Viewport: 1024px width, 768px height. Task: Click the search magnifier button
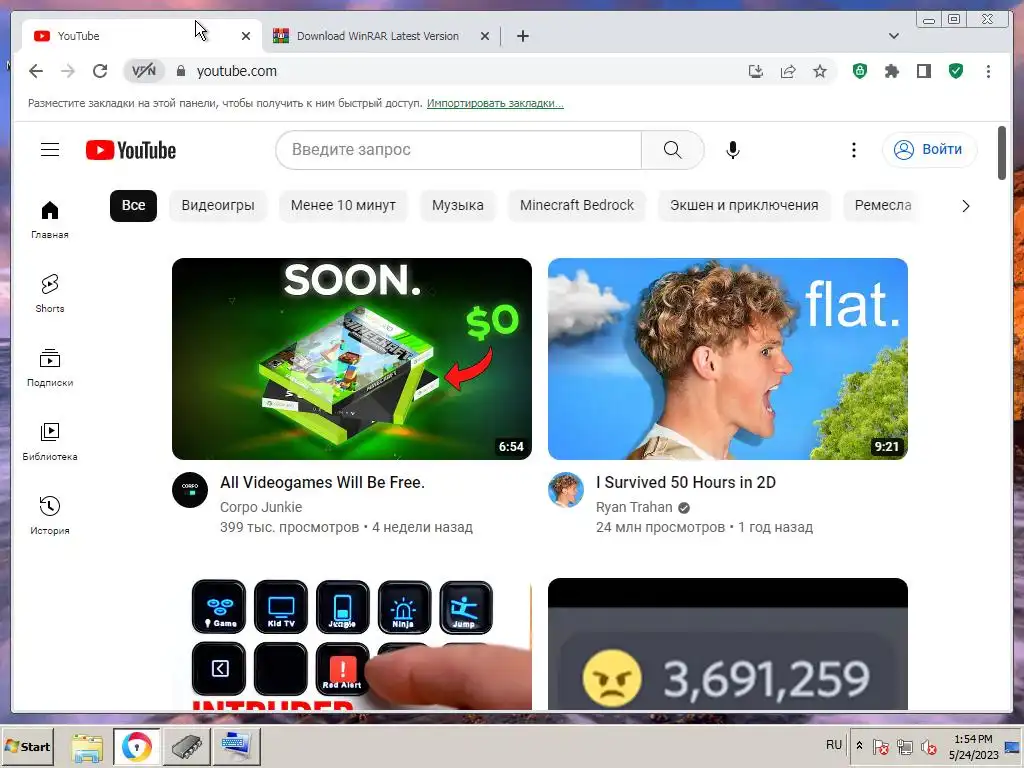pyautogui.click(x=673, y=150)
